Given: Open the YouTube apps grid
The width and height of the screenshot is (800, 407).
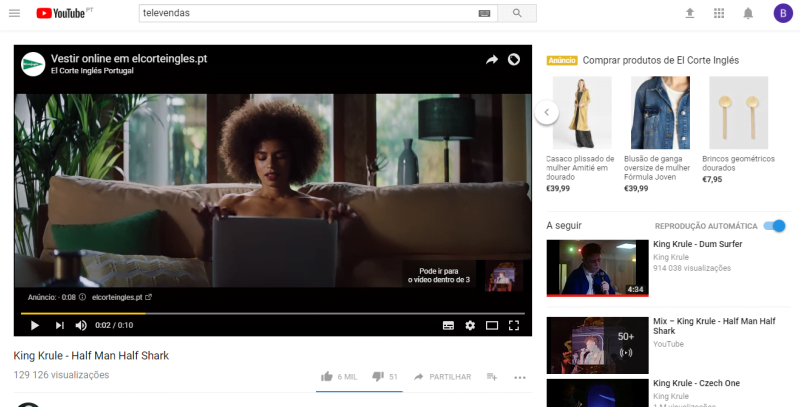Looking at the screenshot, I should [719, 13].
